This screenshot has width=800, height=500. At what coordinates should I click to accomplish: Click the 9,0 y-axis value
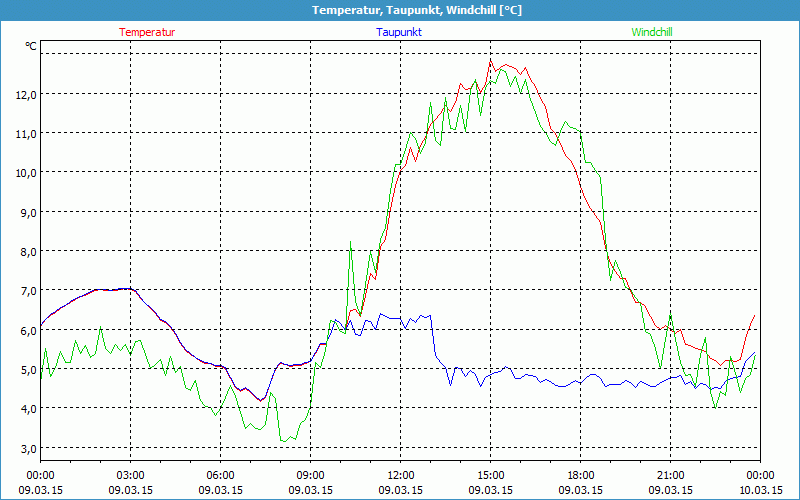(x=29, y=212)
